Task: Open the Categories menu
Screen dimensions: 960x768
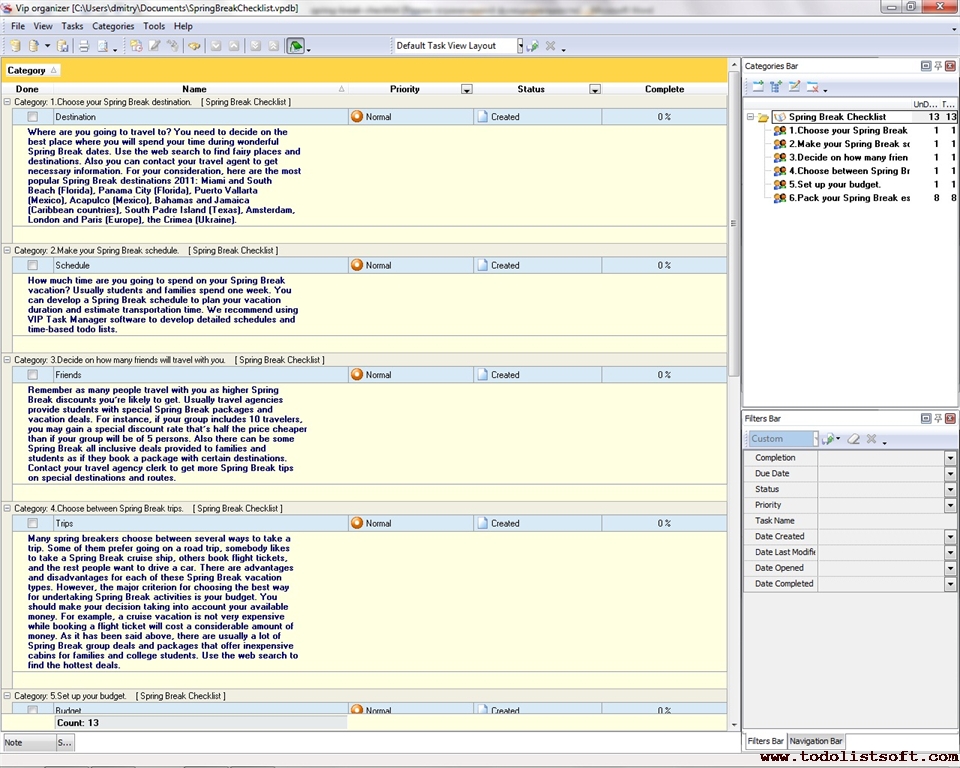Action: (x=112, y=26)
